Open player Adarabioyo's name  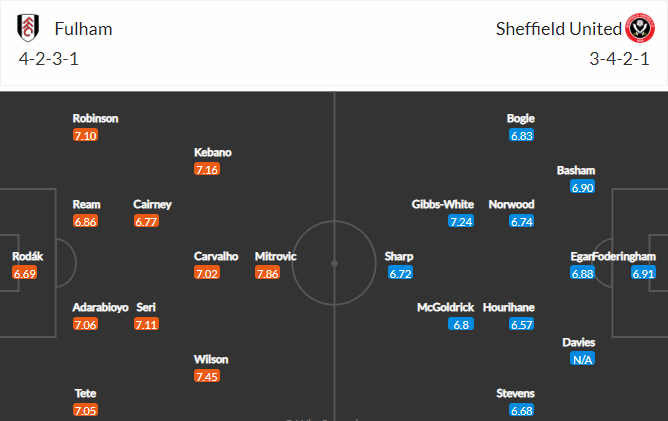click(x=100, y=307)
